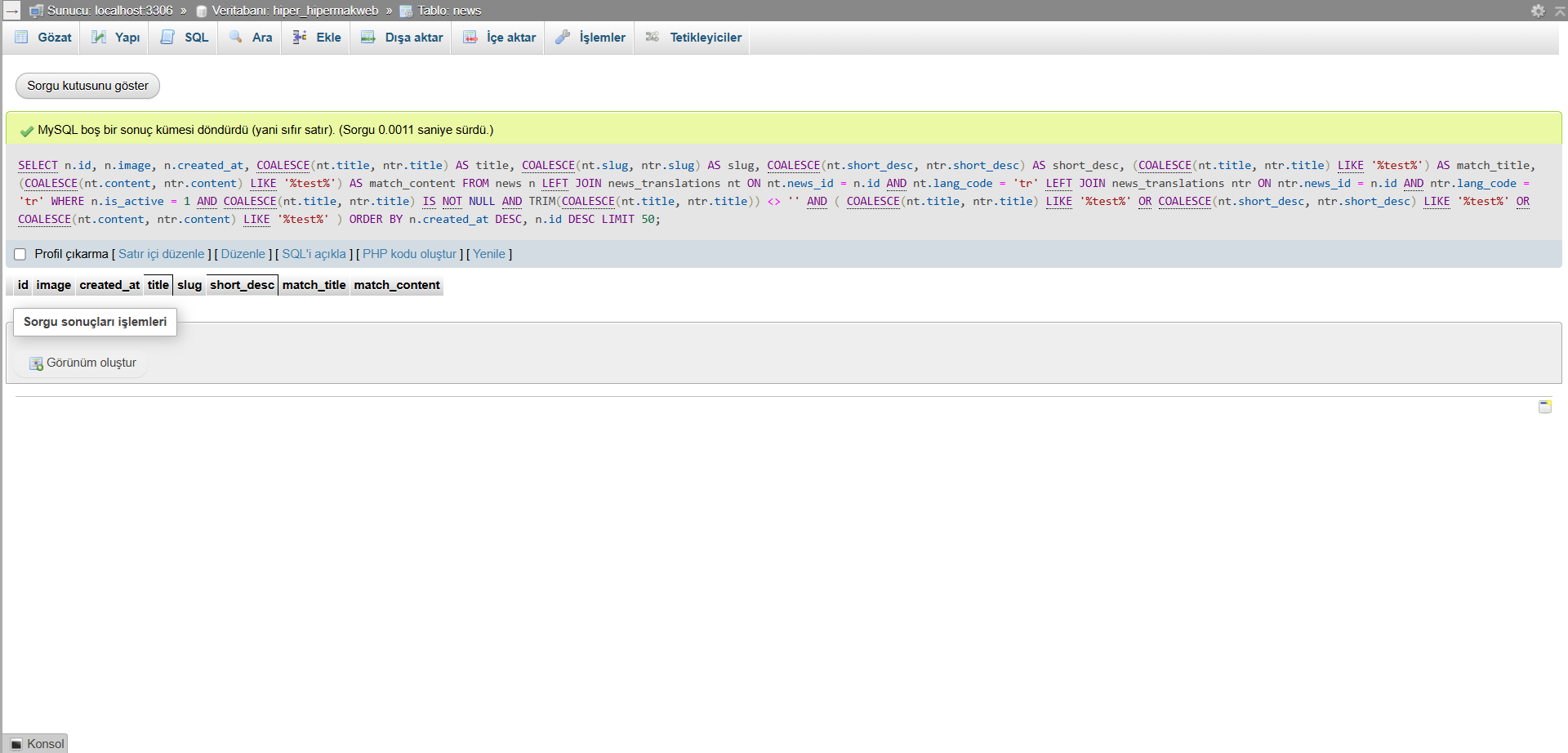Image resolution: width=1568 pixels, height=753 pixels.
Task: Click the database icon beside hiper_hipermakweb
Action: point(202,11)
